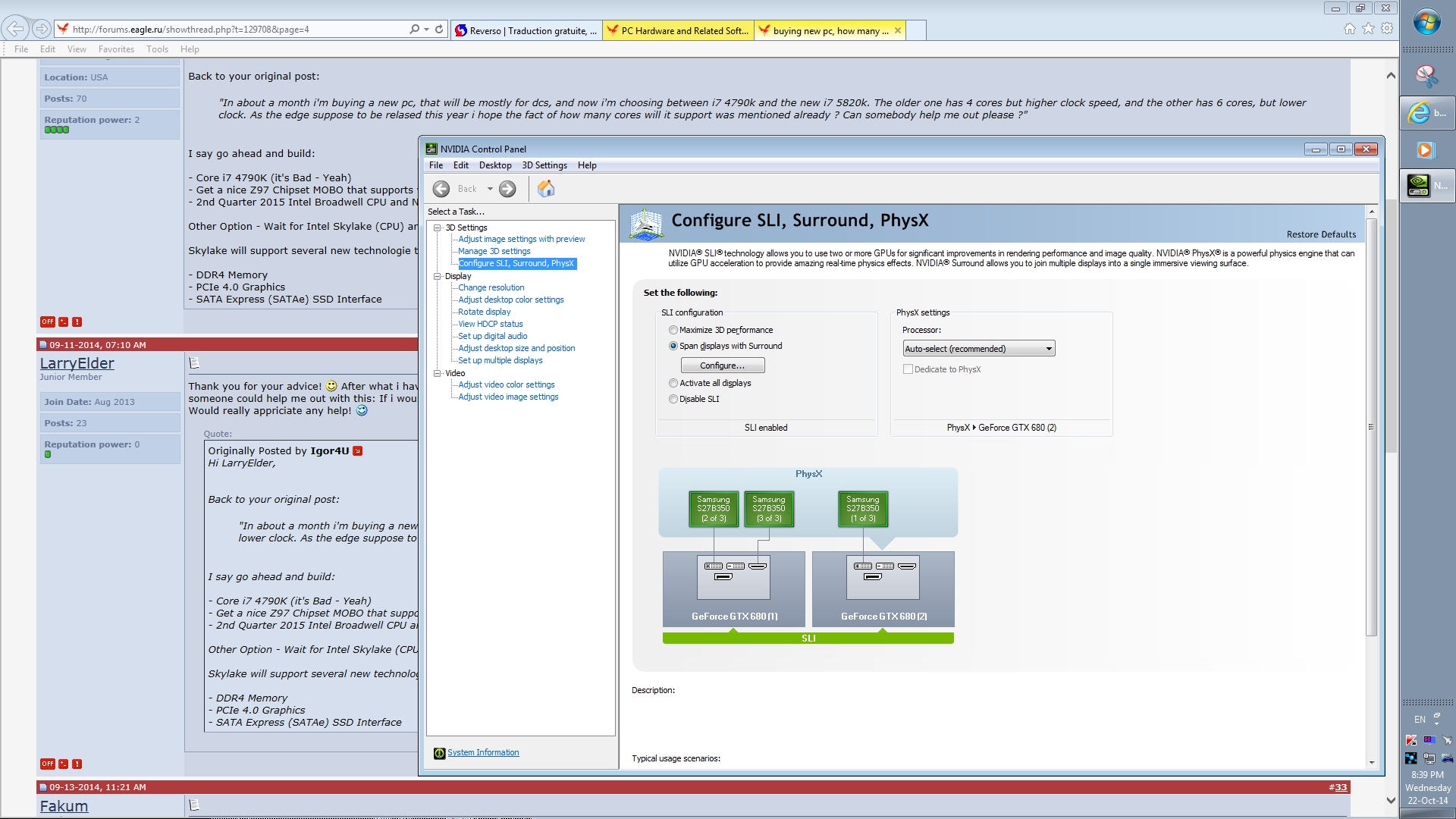Select Span displays with Surround option
This screenshot has width=1456, height=819.
(x=673, y=347)
